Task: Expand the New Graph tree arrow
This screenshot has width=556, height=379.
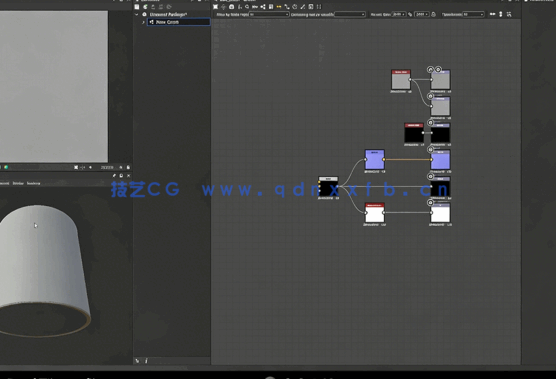Action: pos(143,22)
